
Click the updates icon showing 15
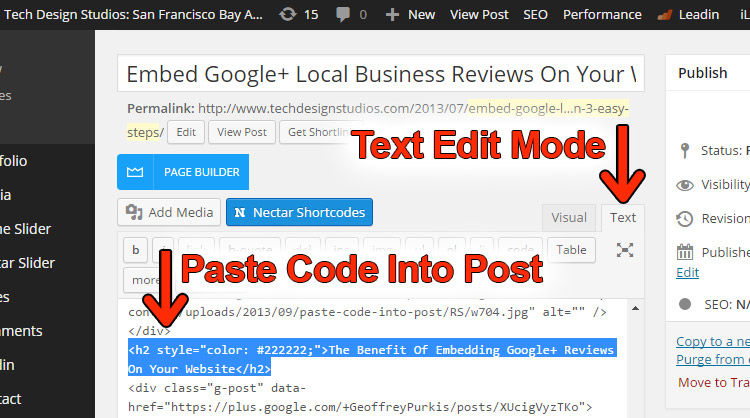click(x=287, y=14)
